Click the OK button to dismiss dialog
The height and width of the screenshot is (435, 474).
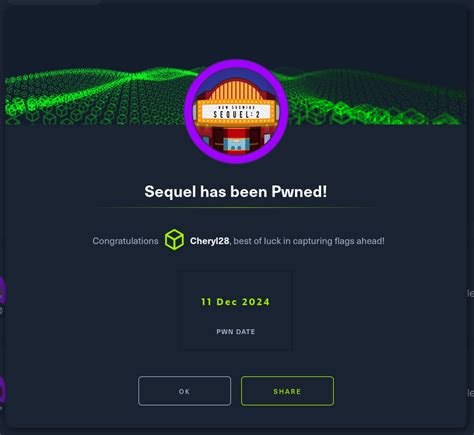point(184,391)
